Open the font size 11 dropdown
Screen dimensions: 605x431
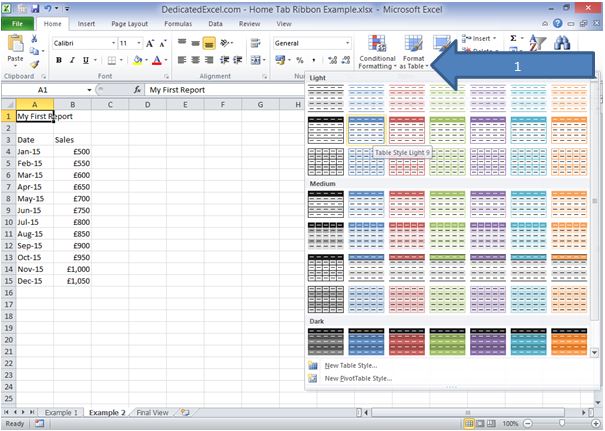(139, 43)
